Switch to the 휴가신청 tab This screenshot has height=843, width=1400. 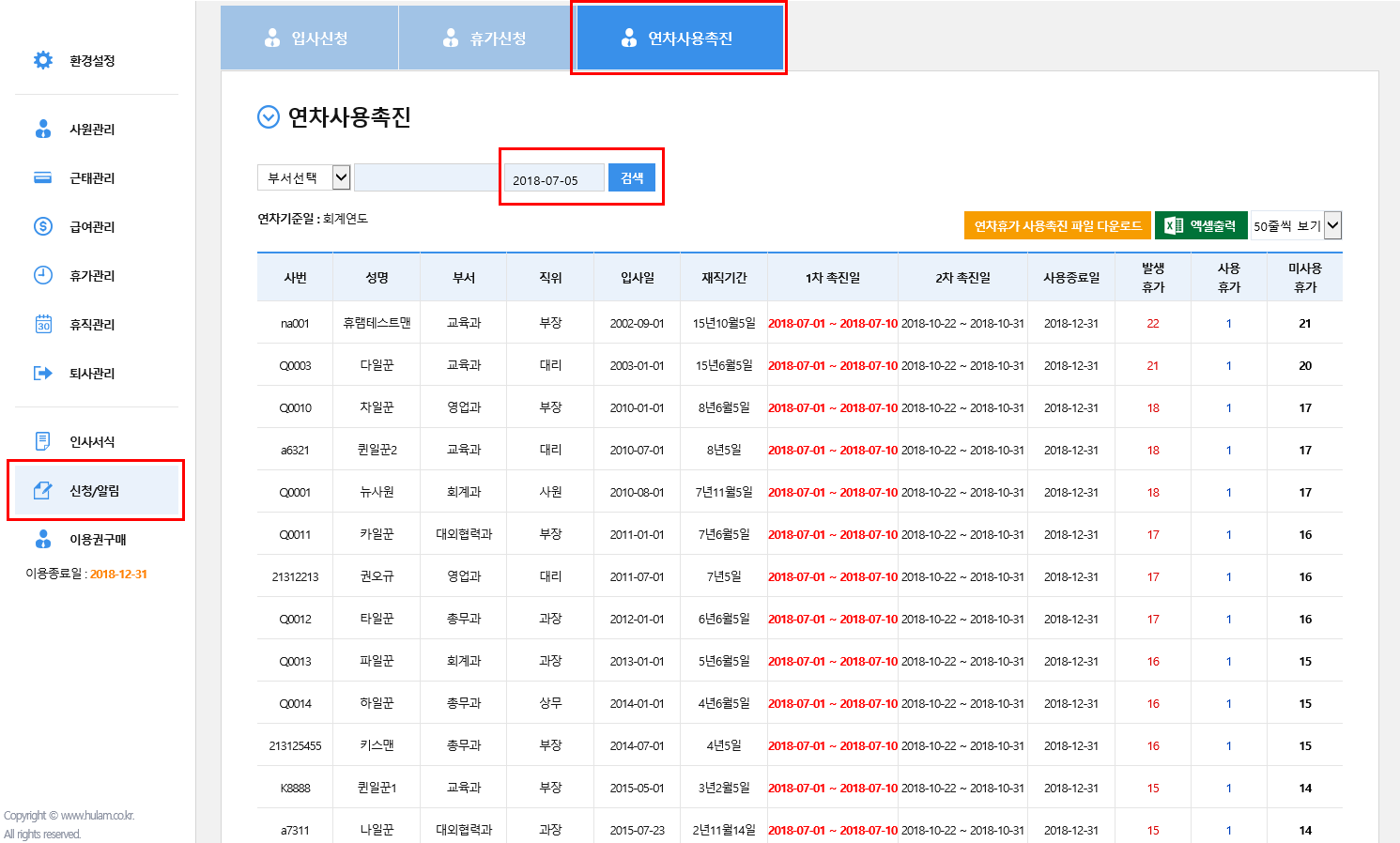pyautogui.click(x=486, y=38)
